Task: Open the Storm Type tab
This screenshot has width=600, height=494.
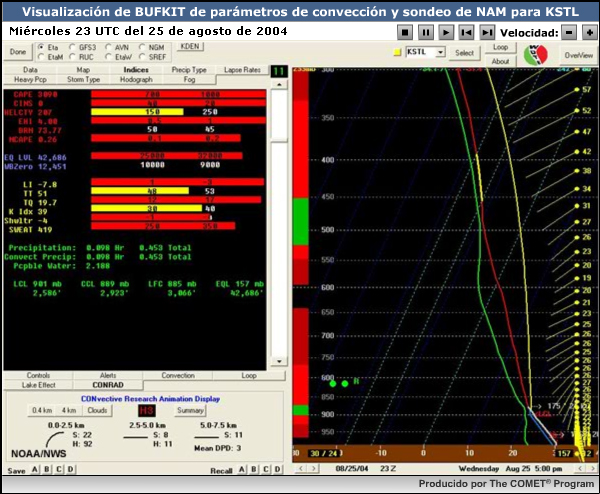Action: coord(83,80)
